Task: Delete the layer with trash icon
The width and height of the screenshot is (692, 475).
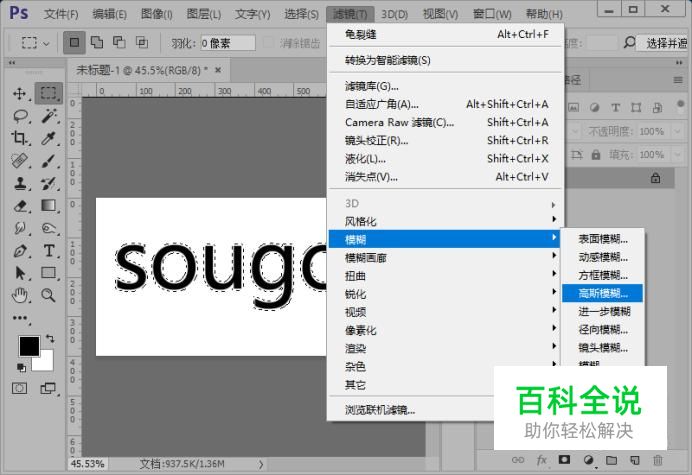Action: (658, 460)
